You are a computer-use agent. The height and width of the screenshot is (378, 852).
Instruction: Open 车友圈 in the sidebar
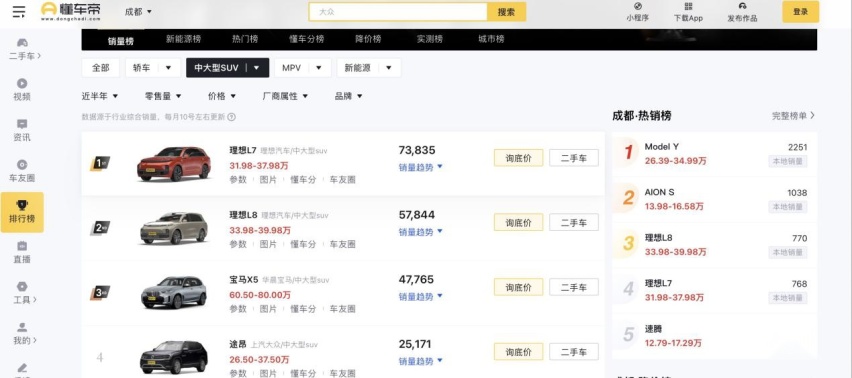[22, 171]
